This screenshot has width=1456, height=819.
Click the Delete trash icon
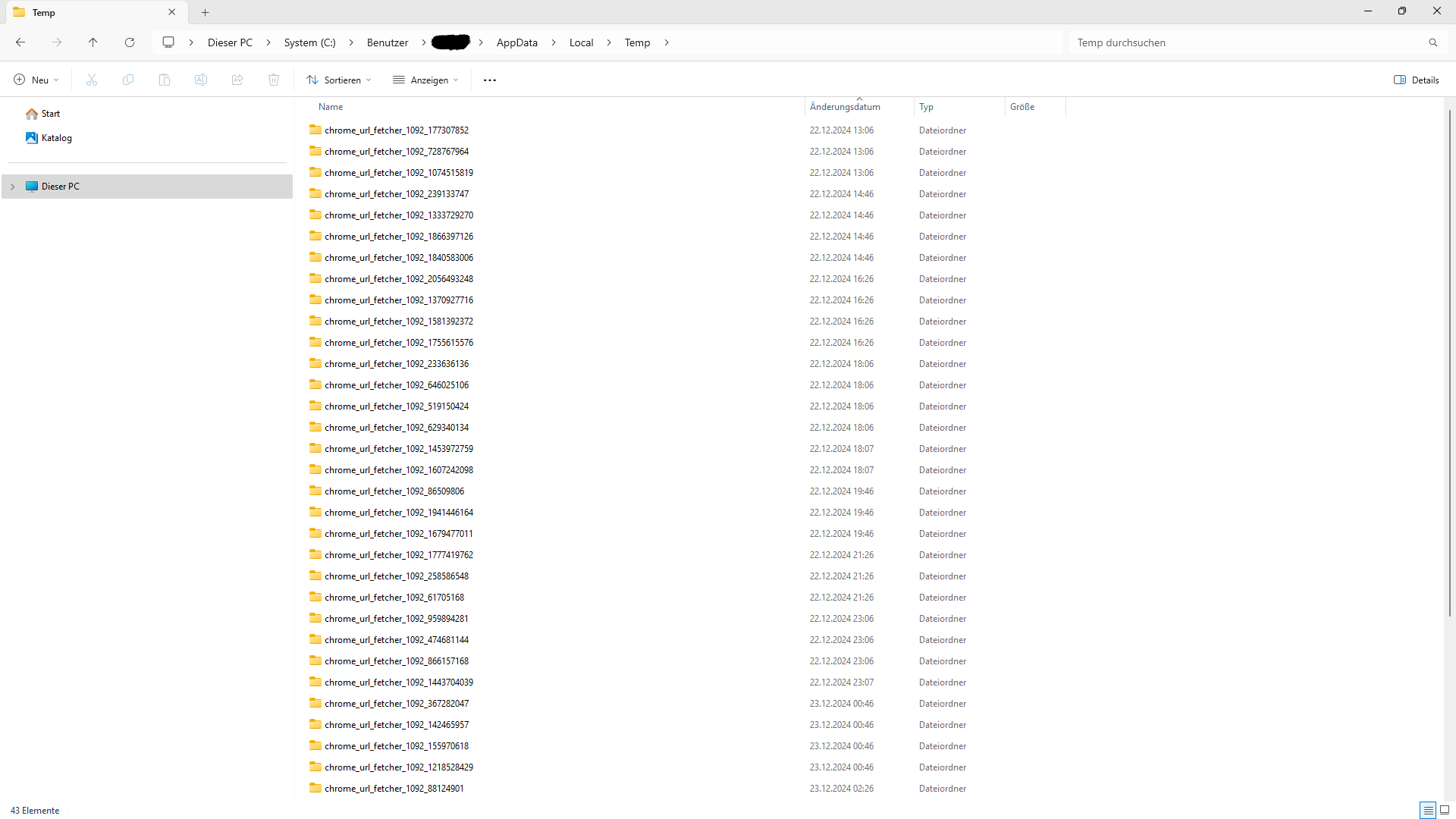point(274,80)
